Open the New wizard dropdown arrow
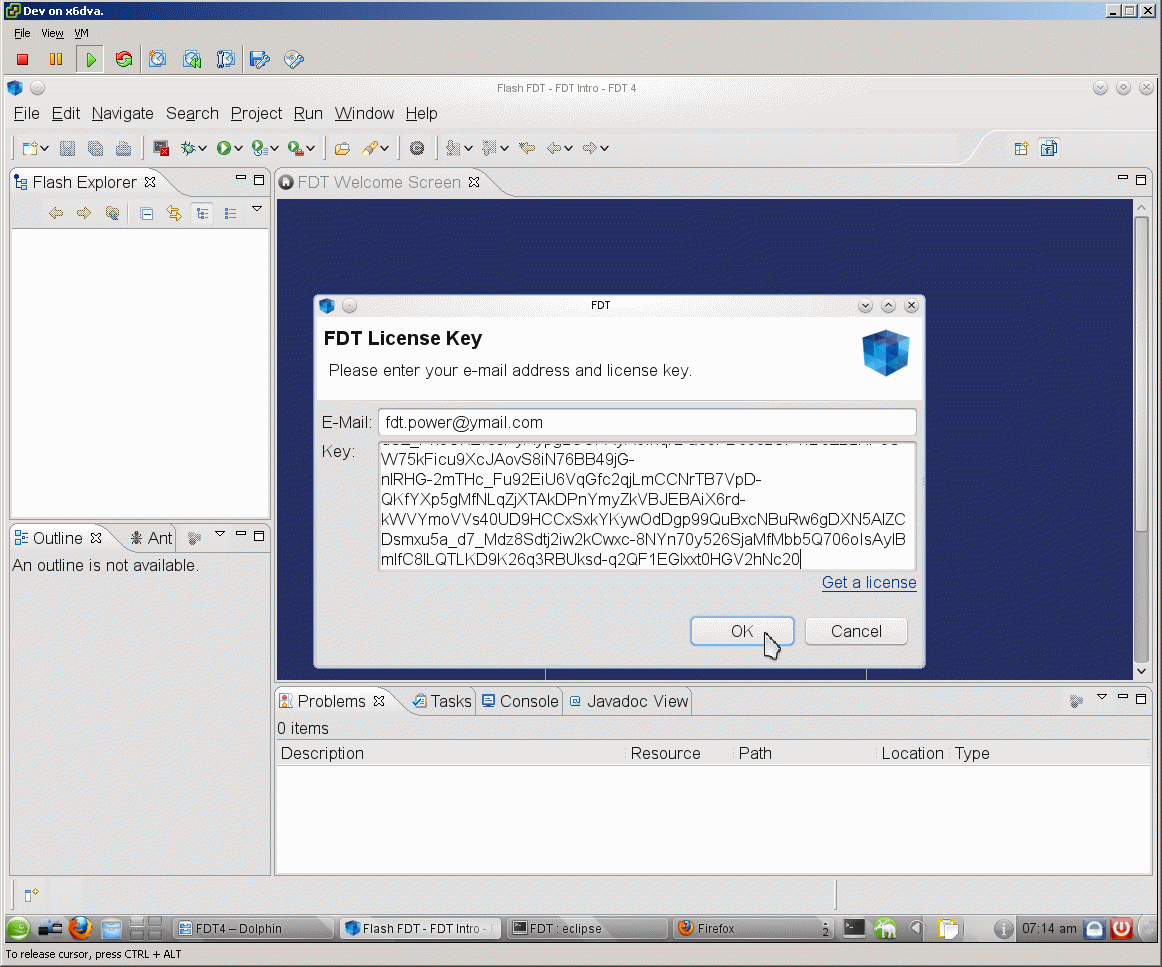1162x967 pixels. tap(44, 148)
